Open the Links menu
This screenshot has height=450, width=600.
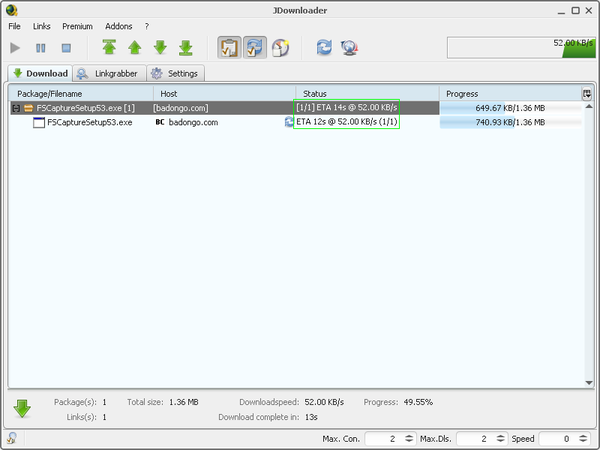(41, 26)
